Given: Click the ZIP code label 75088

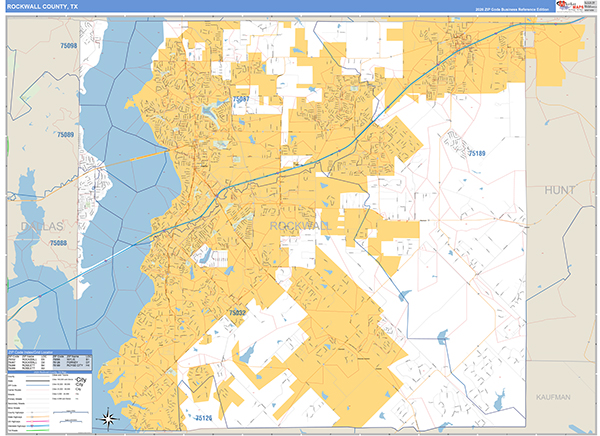Looking at the screenshot, I should pyautogui.click(x=58, y=243).
